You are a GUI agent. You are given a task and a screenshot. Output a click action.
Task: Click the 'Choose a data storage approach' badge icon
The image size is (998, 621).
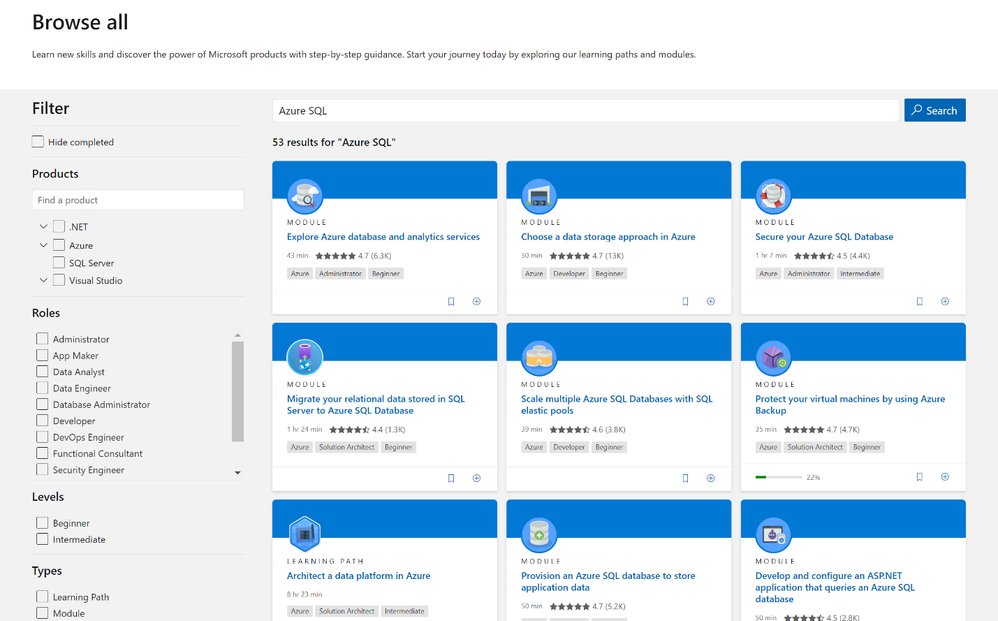pos(539,197)
